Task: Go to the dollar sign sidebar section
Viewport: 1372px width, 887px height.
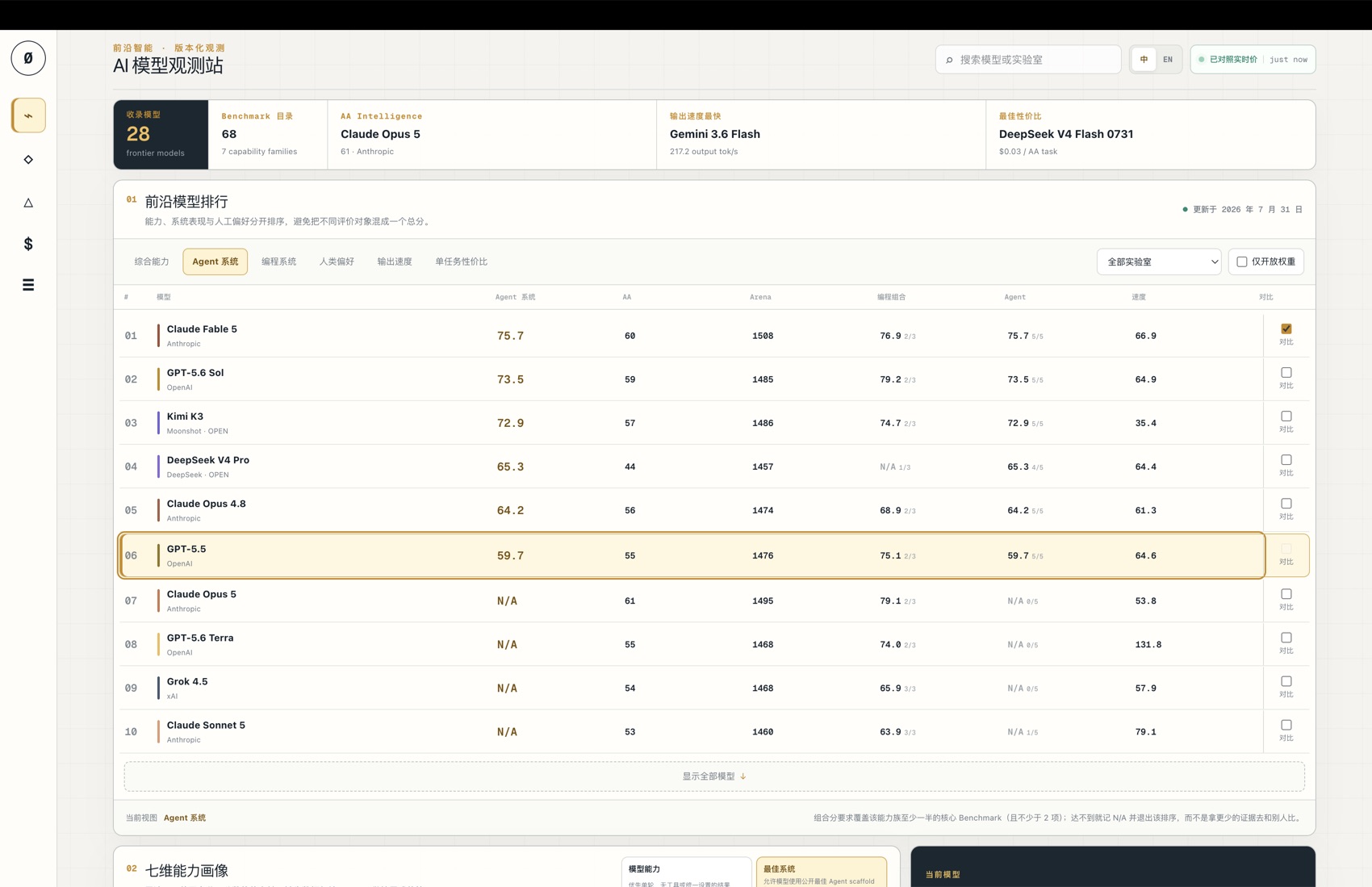Action: (28, 244)
